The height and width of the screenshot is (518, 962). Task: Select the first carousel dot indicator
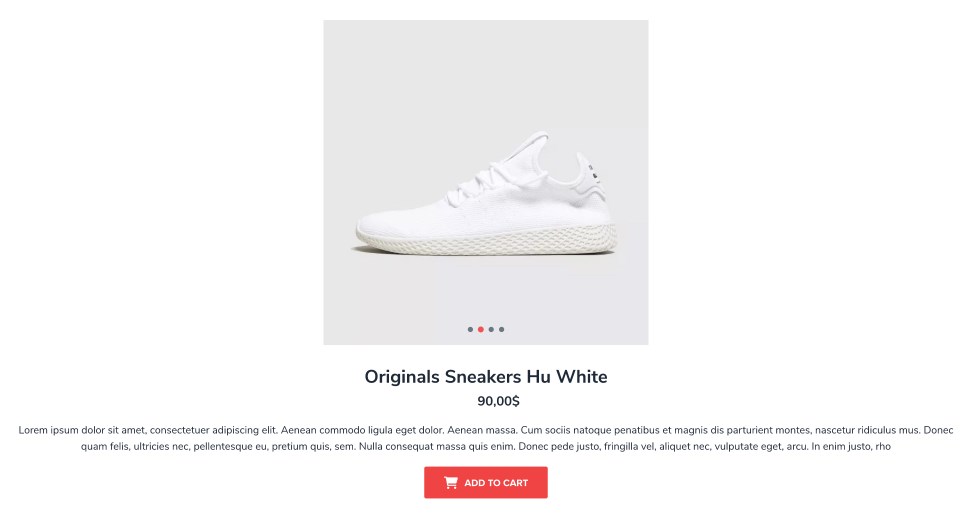coord(471,330)
